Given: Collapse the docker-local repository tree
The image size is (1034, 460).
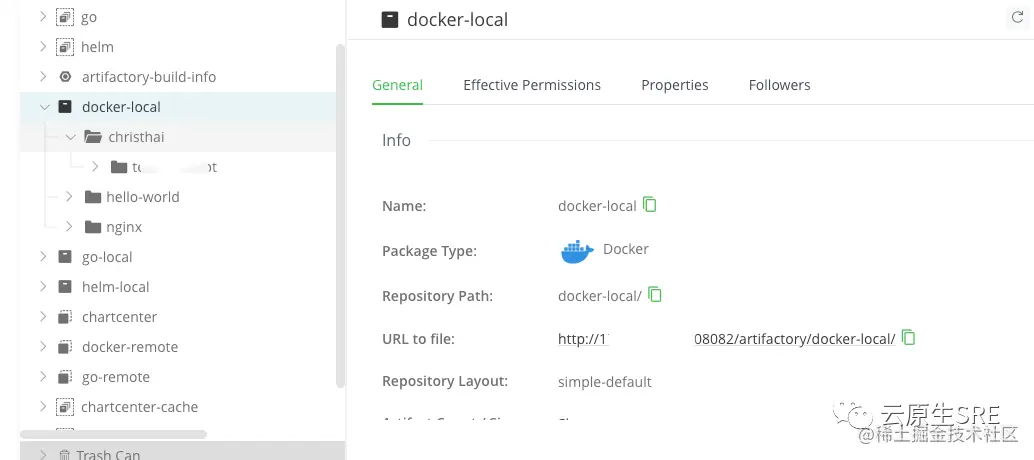Looking at the screenshot, I should click(43, 107).
